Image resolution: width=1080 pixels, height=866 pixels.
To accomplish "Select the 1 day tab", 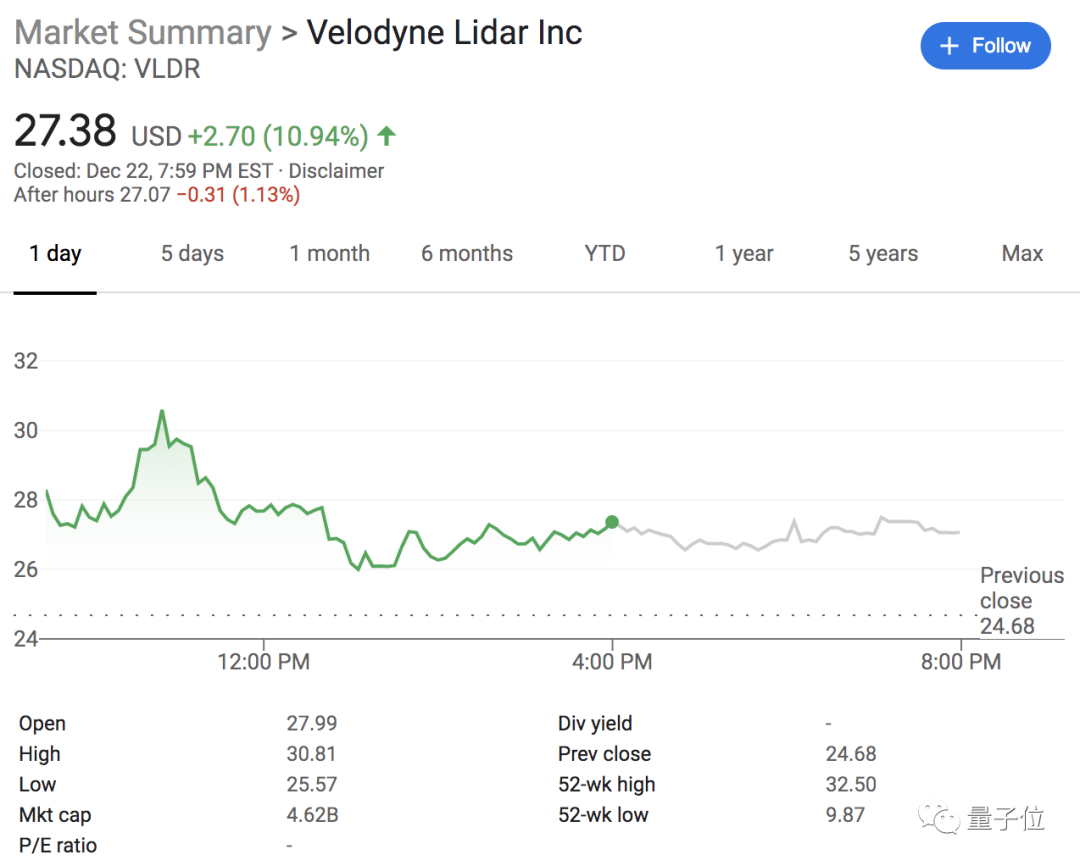I will [55, 254].
